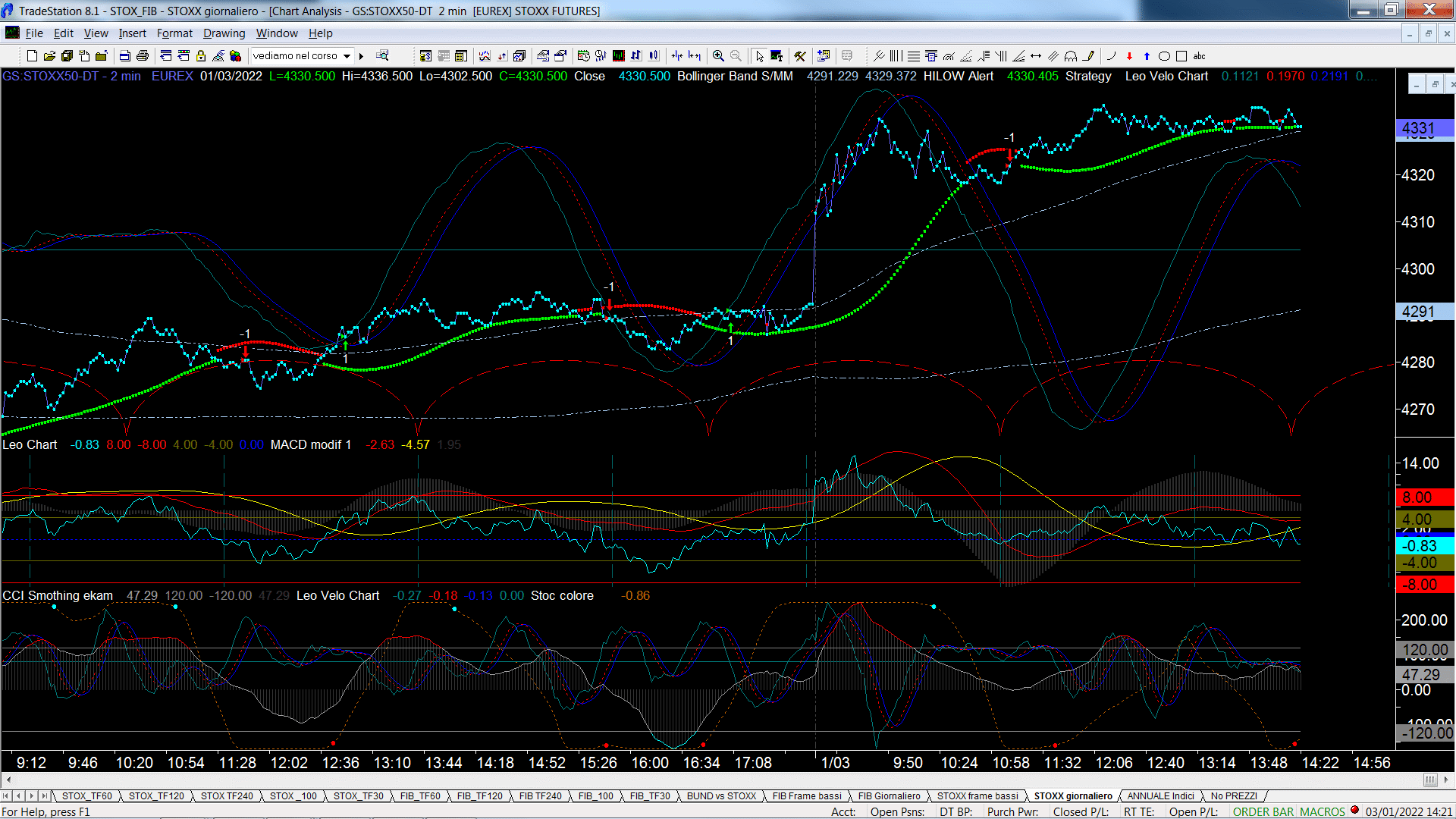Switch to the STOXX frame bassi tab

click(977, 796)
